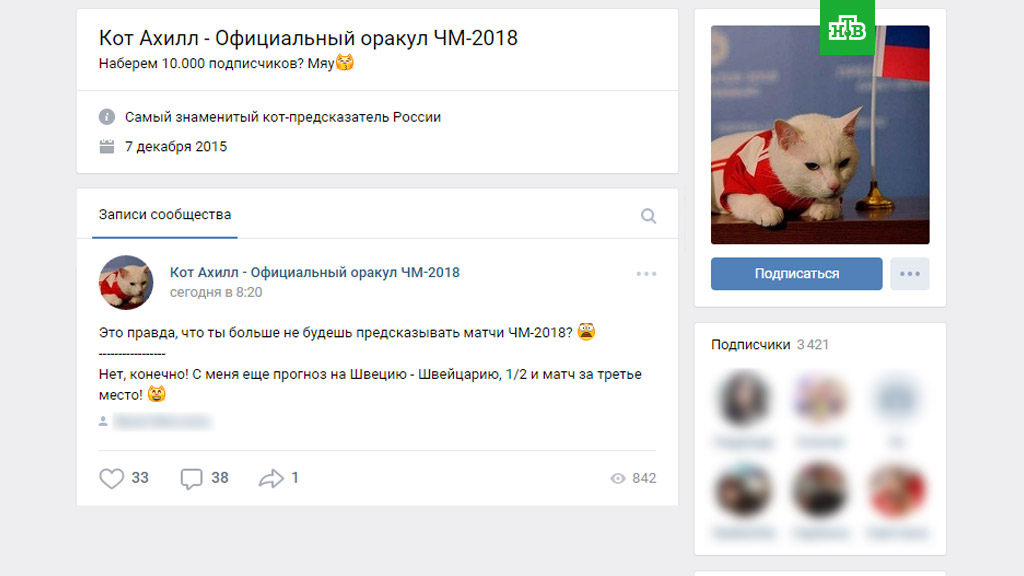Open the community actions three-dot button

pos(910,274)
